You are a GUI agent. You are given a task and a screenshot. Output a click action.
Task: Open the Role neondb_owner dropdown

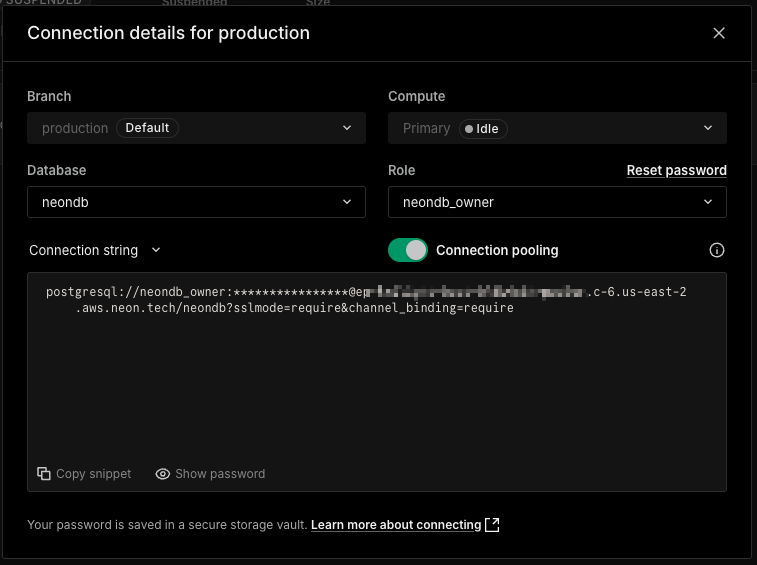click(557, 202)
